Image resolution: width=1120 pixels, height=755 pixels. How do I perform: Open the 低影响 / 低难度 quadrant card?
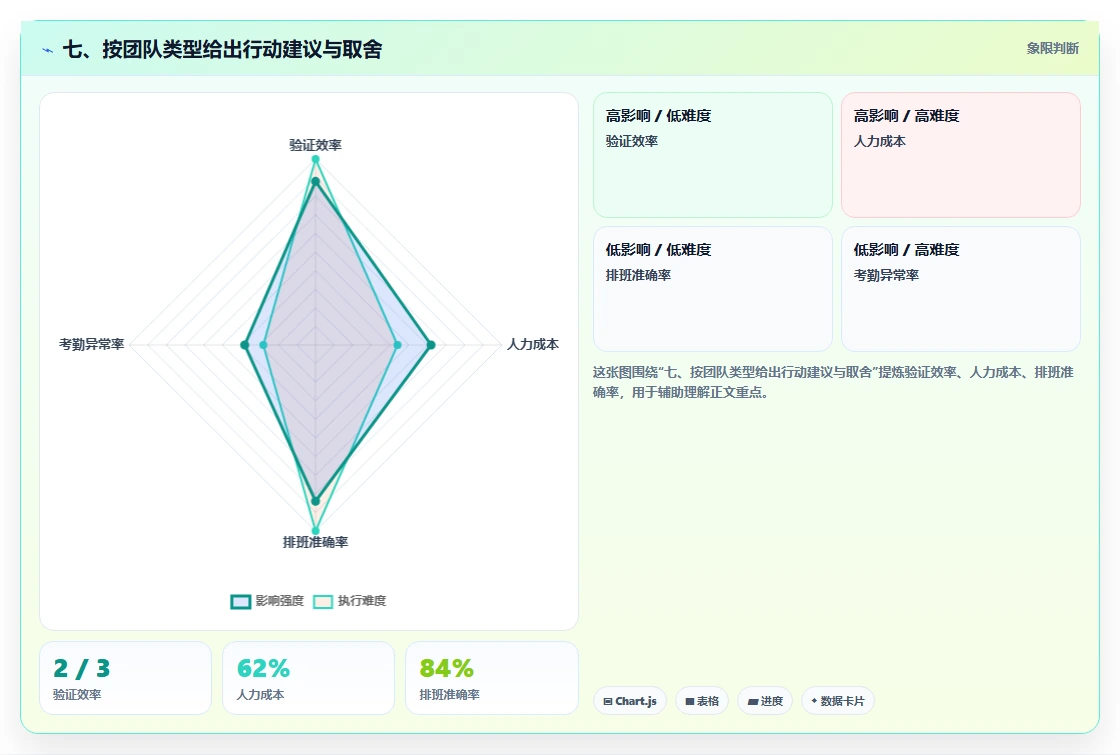pos(713,289)
